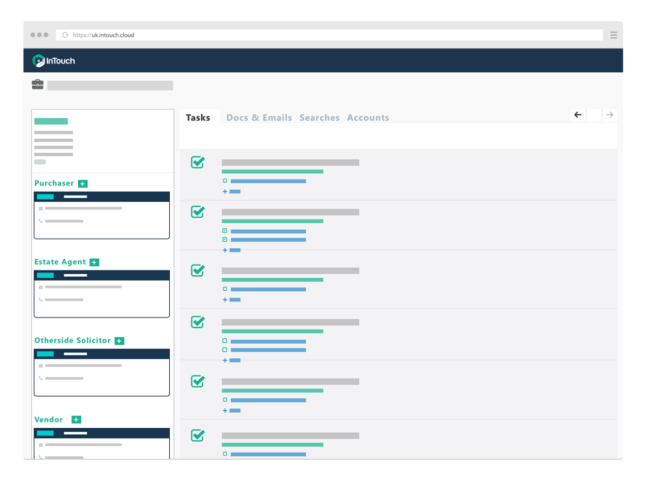The image size is (647, 480).
Task: Click the Estate Agent section heading
Action: click(60, 262)
